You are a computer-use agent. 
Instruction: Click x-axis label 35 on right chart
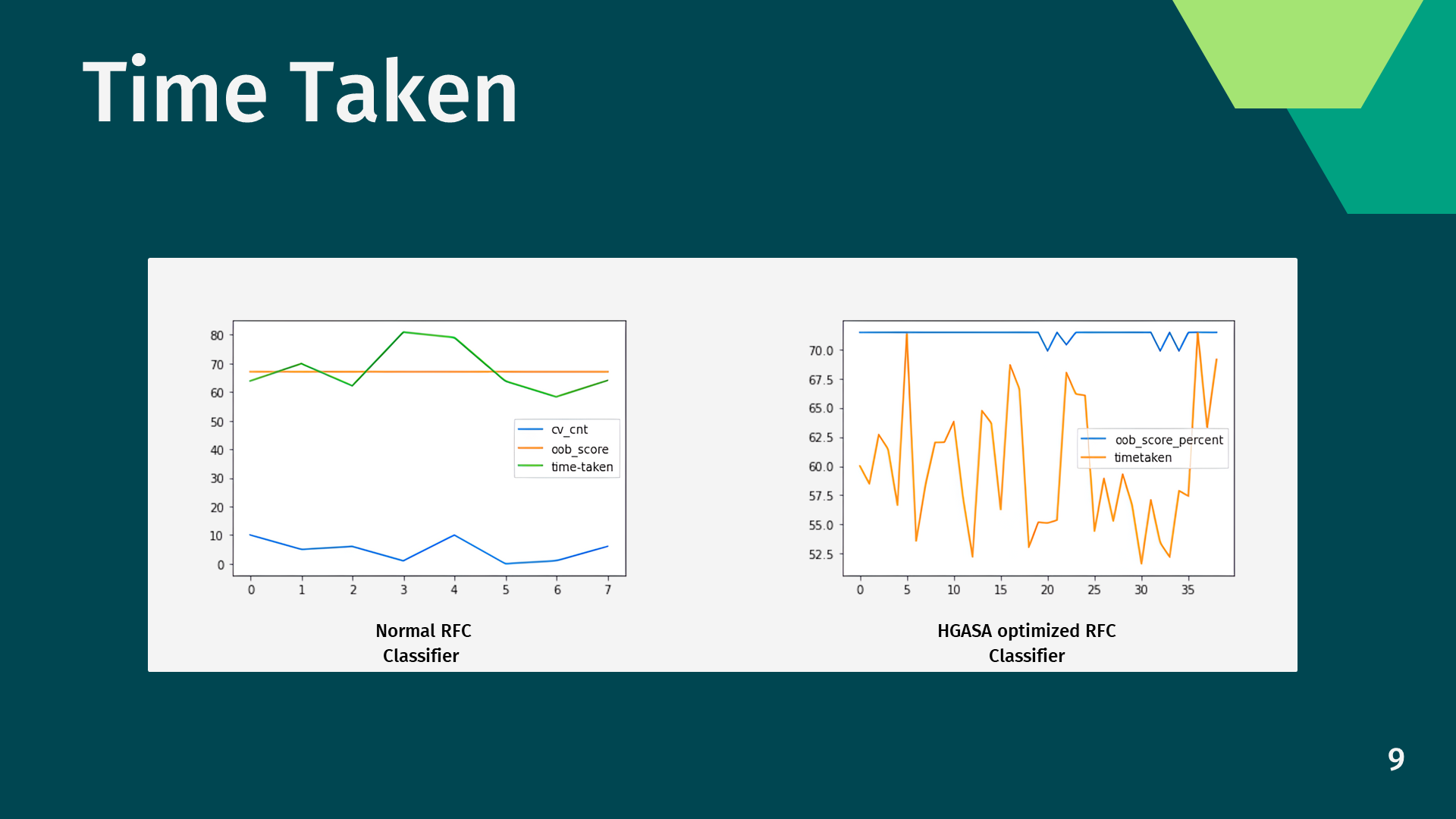coord(1188,590)
